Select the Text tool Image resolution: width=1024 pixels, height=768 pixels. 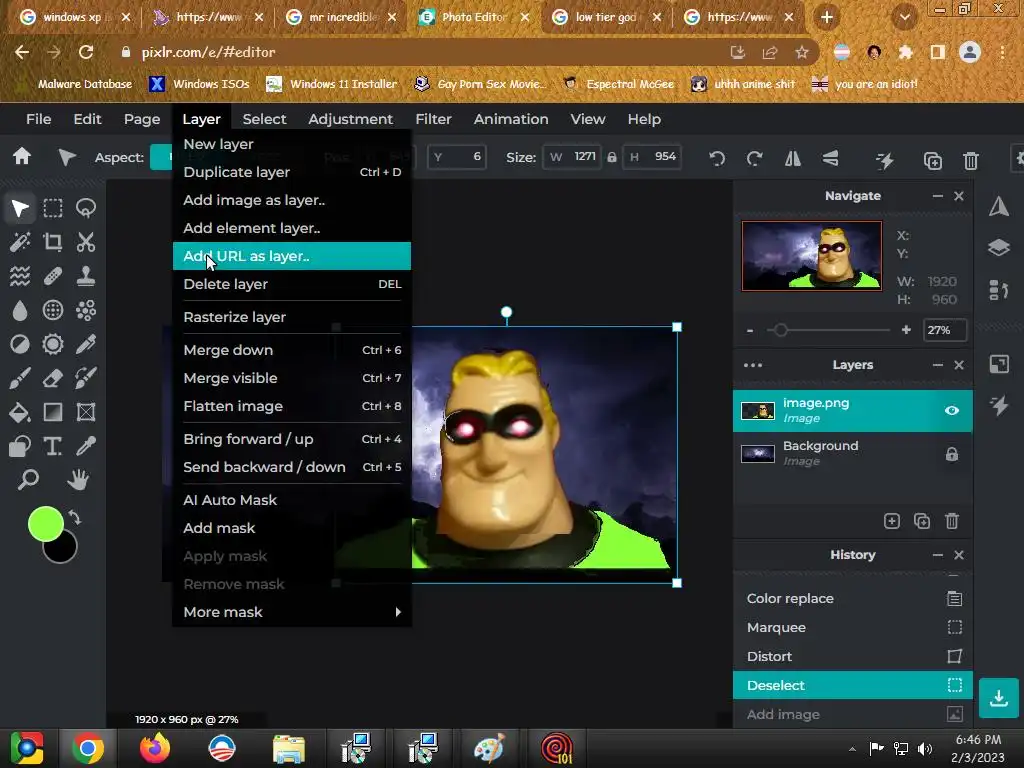tap(53, 446)
